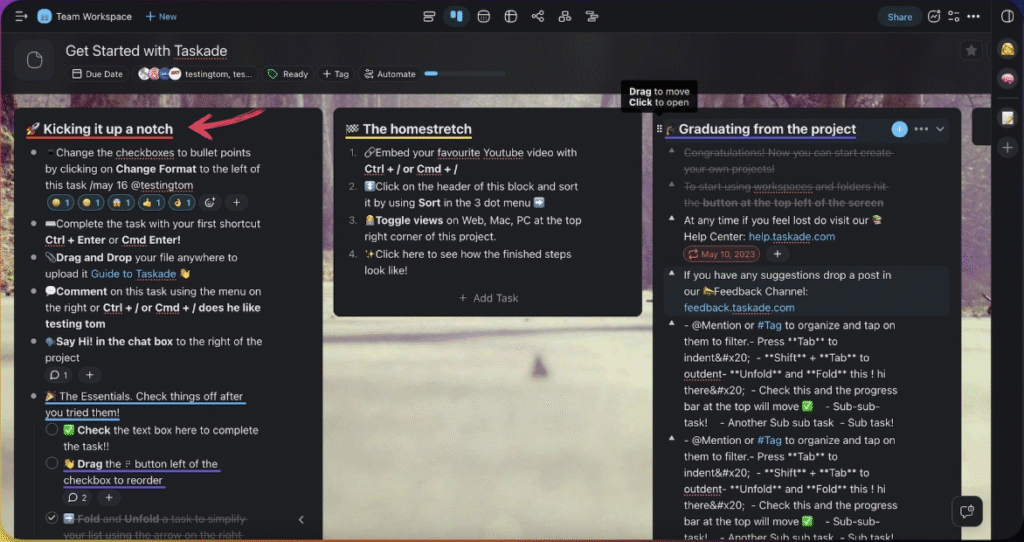The image size is (1024, 542).
Task: Open the top bar three-dot menu
Action: (973, 16)
